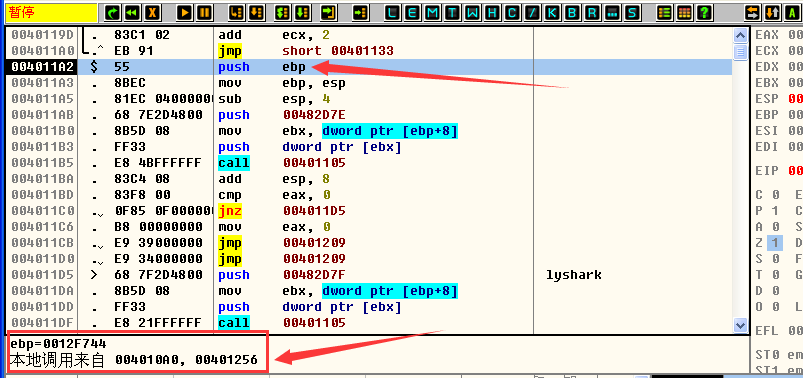Viewport: 803px width, 378px height.
Task: Select the call instruction at 004011DF
Action: click(x=282, y=323)
